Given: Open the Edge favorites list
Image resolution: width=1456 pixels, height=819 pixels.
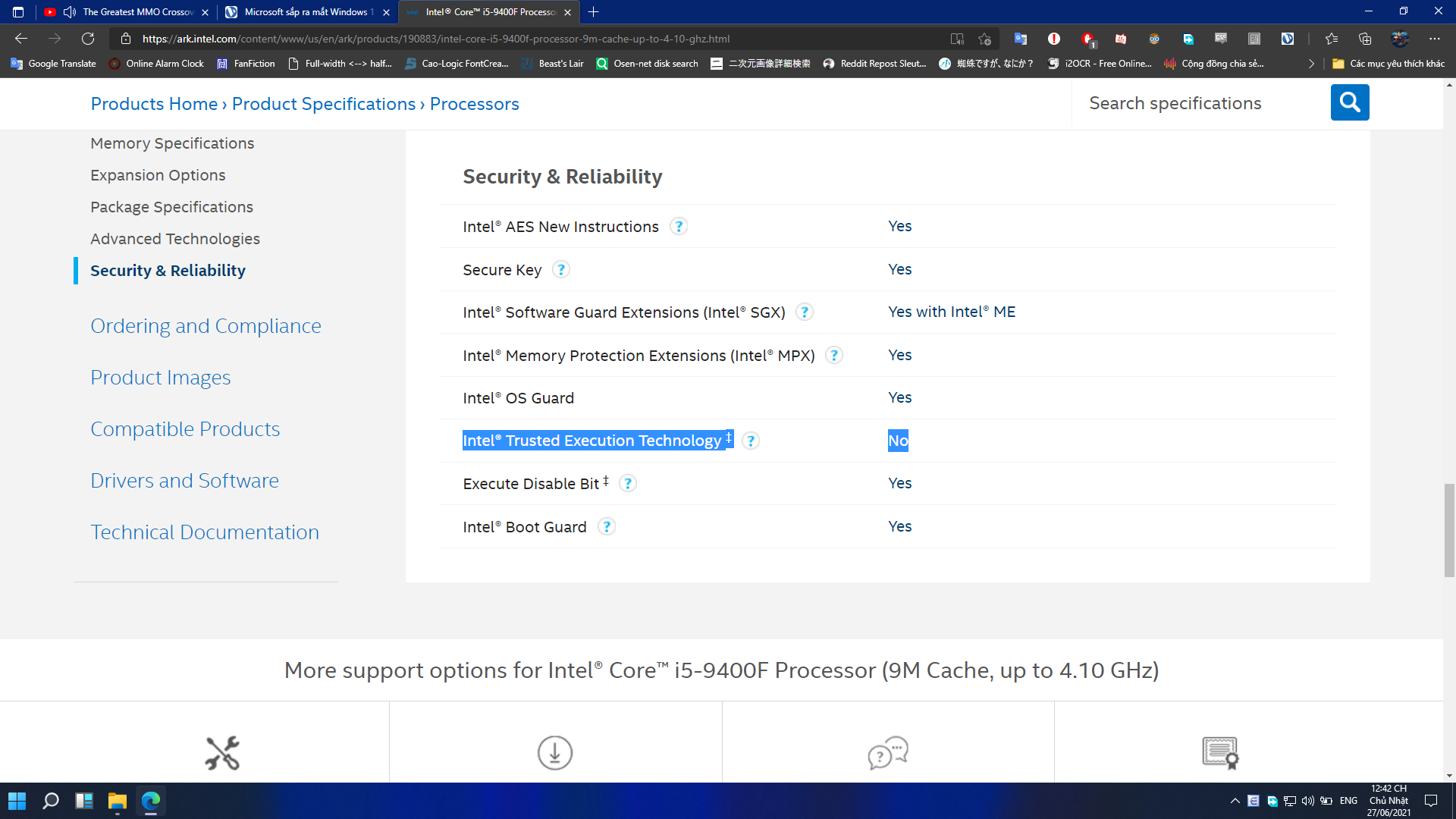Looking at the screenshot, I should click(1332, 39).
